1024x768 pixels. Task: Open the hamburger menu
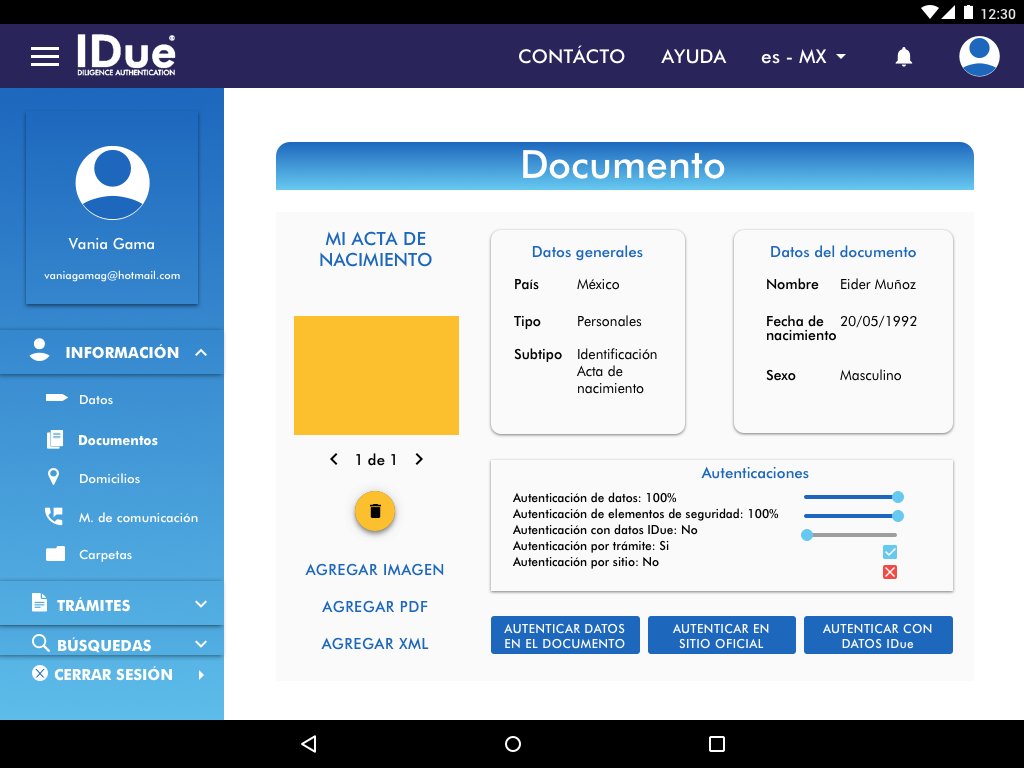point(45,57)
